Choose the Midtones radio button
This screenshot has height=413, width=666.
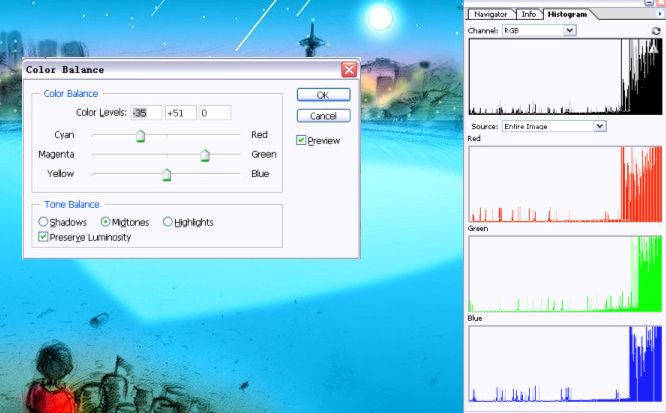coord(105,222)
